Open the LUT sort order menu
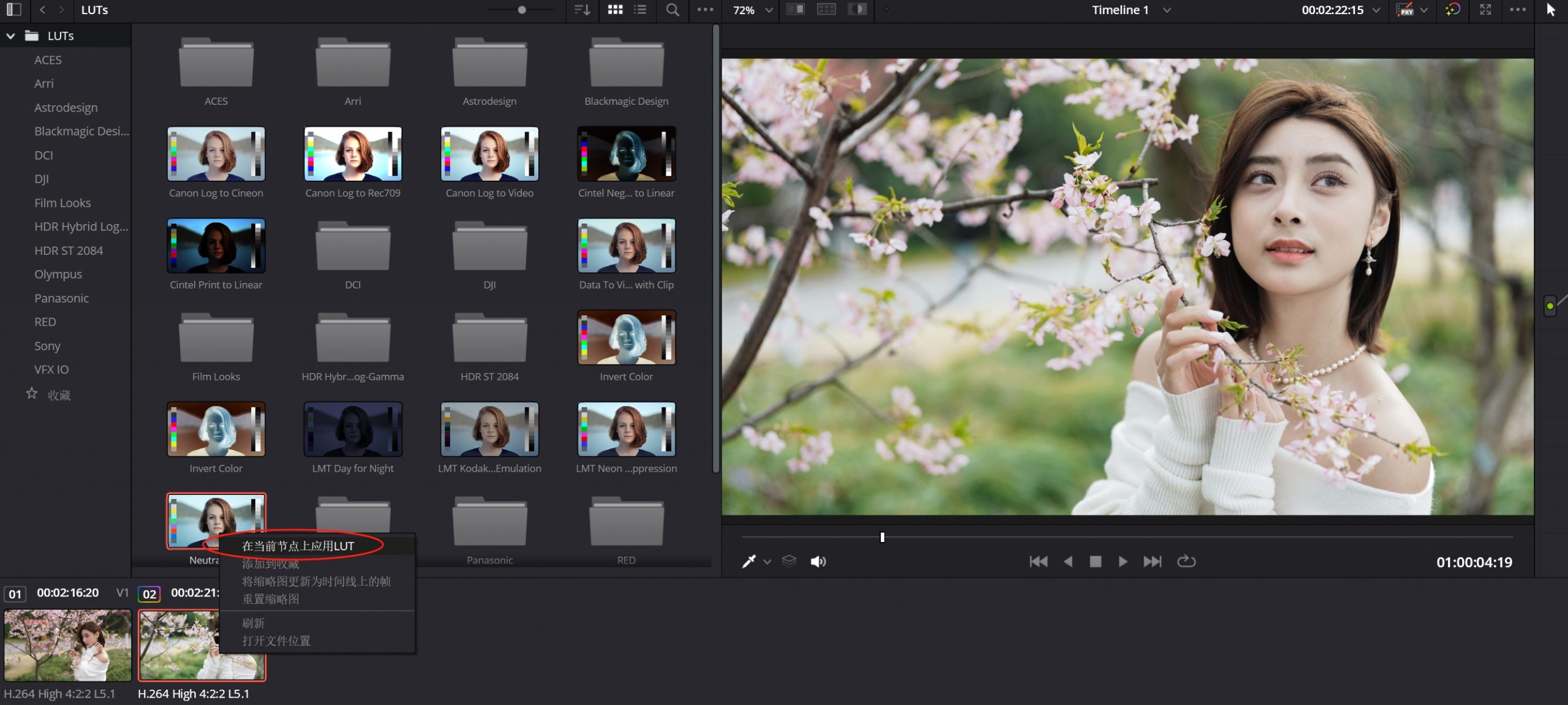This screenshot has width=1568, height=705. [x=582, y=10]
